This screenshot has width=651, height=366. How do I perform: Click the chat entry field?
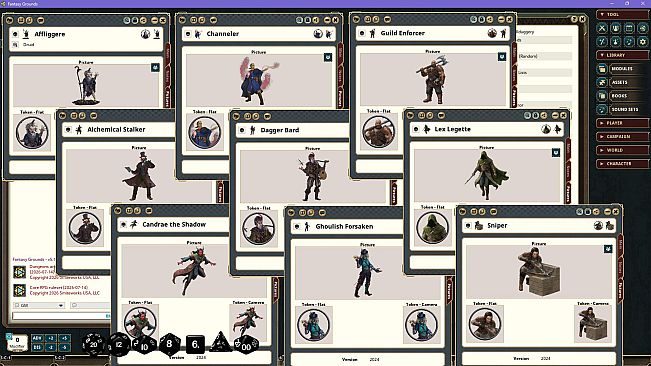pyautogui.click(x=61, y=316)
